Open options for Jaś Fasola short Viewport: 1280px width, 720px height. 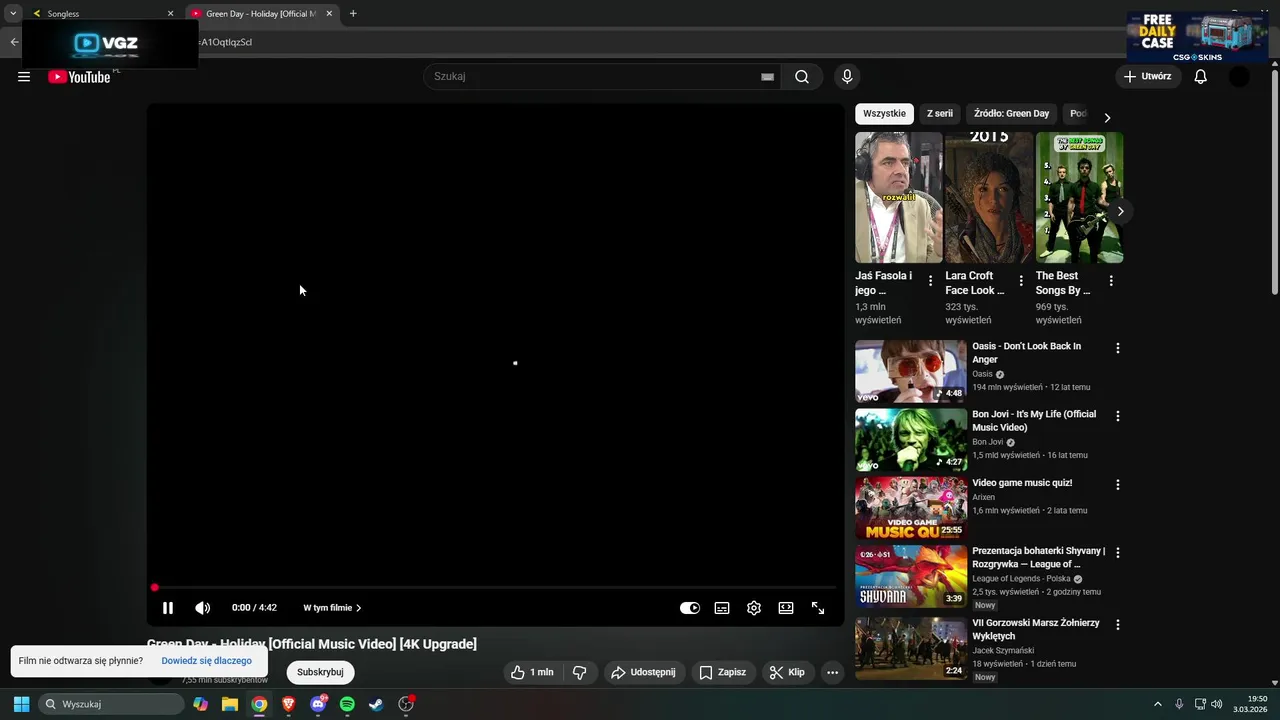point(931,281)
